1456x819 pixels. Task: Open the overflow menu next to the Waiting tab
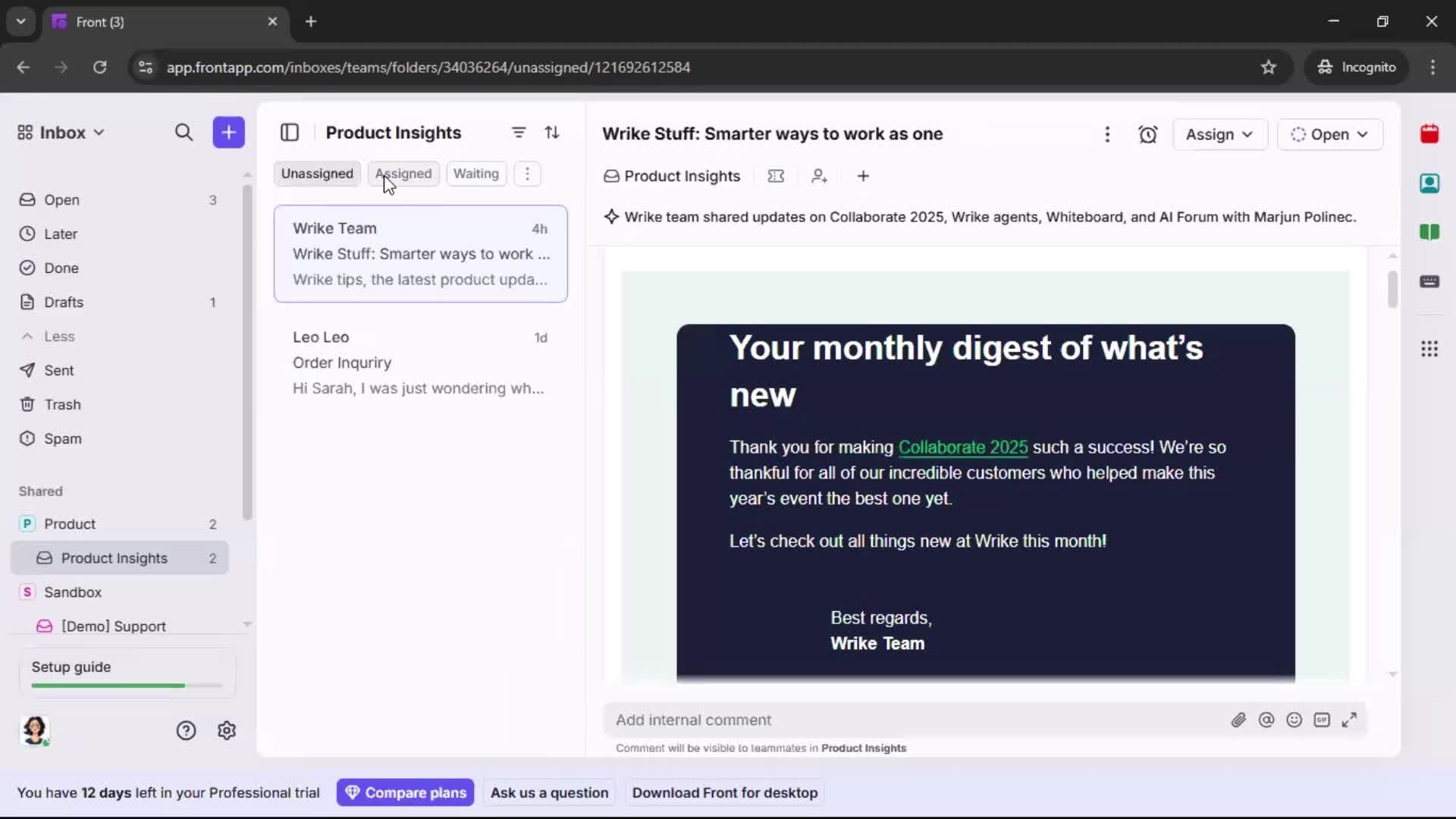[527, 173]
